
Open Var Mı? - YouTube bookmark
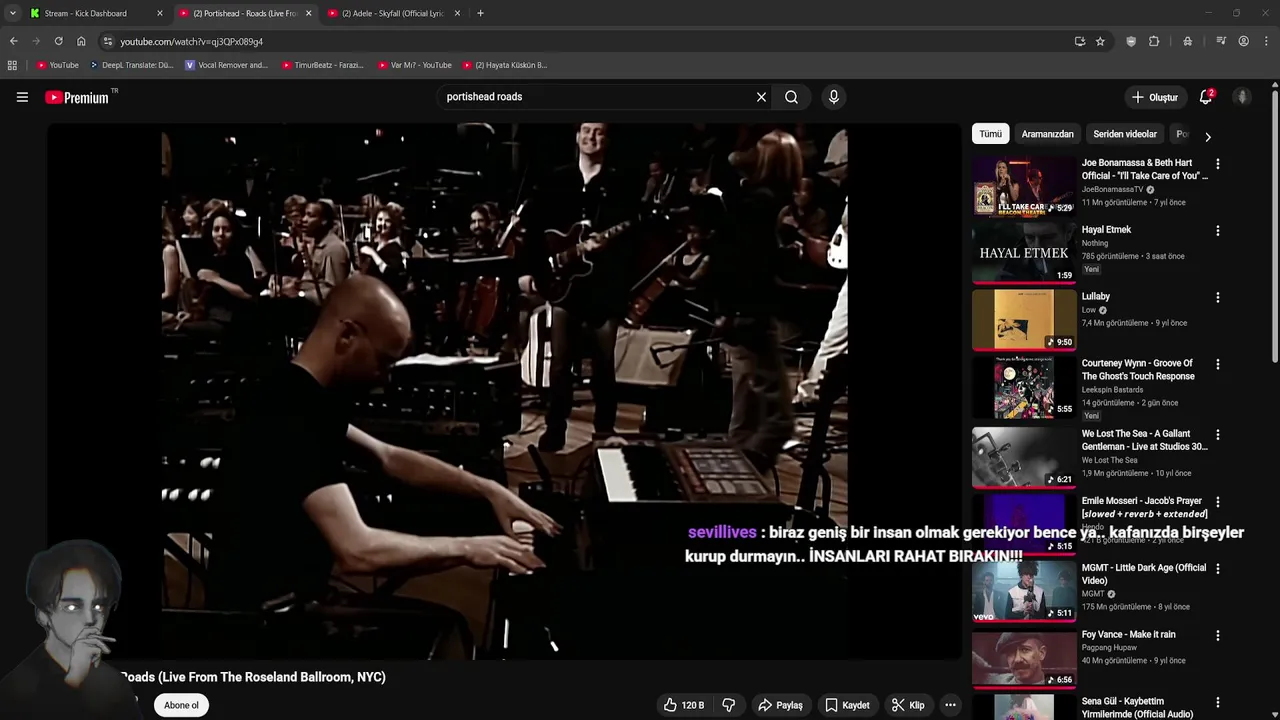(415, 65)
